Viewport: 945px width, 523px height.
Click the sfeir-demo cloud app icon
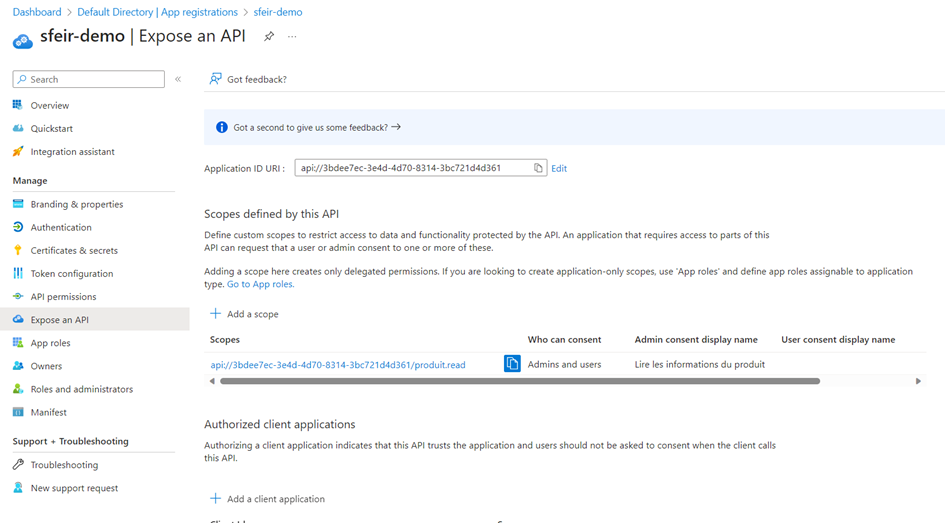23,40
